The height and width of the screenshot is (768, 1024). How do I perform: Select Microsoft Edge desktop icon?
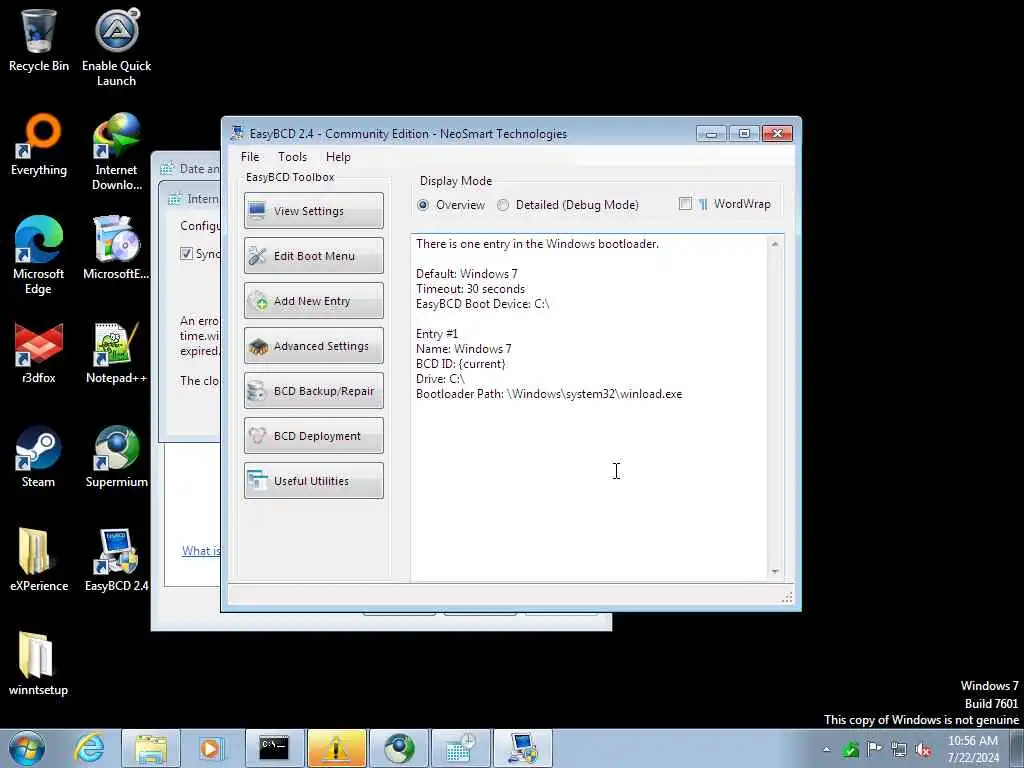click(x=39, y=256)
